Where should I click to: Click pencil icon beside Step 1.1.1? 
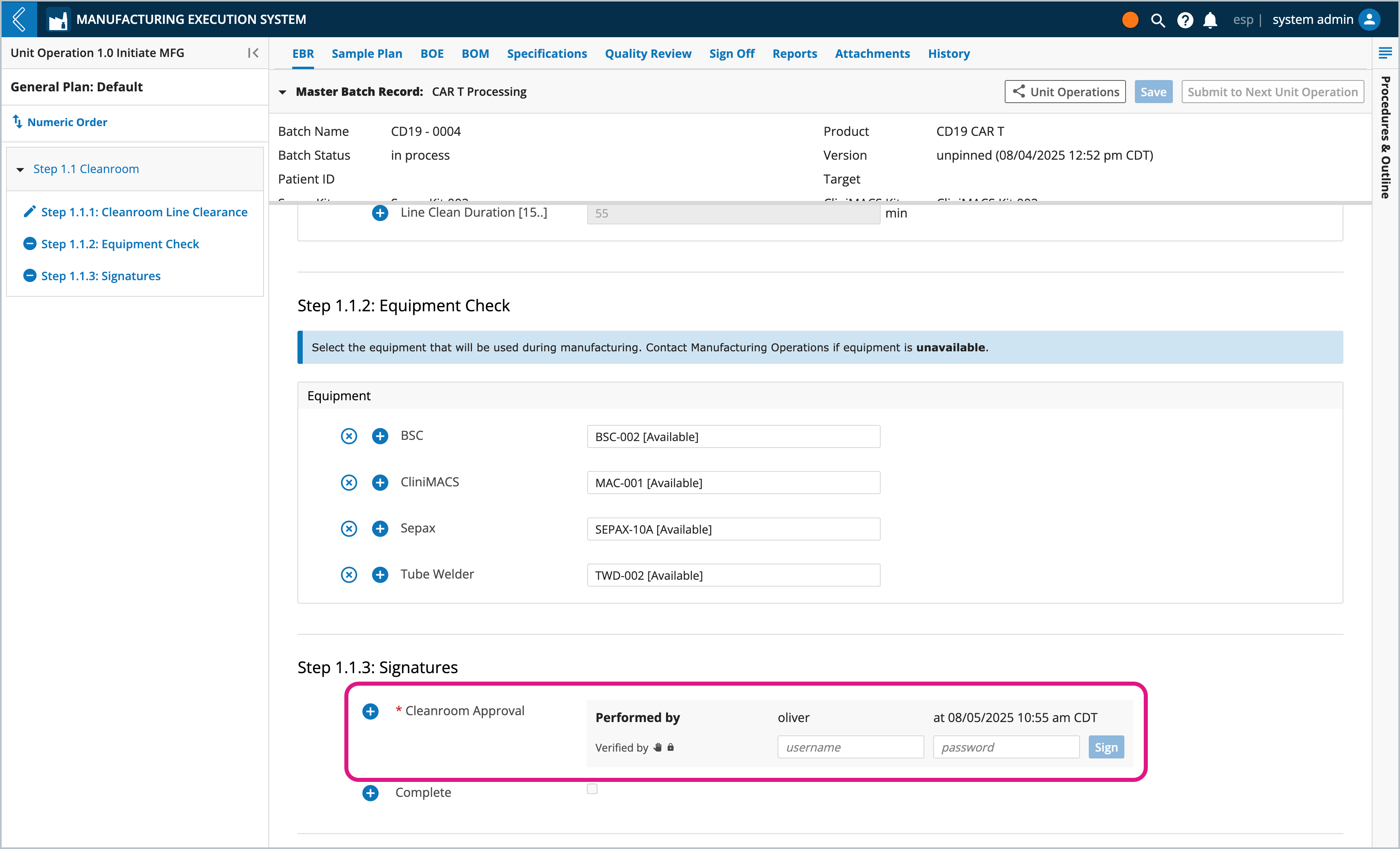(x=30, y=211)
